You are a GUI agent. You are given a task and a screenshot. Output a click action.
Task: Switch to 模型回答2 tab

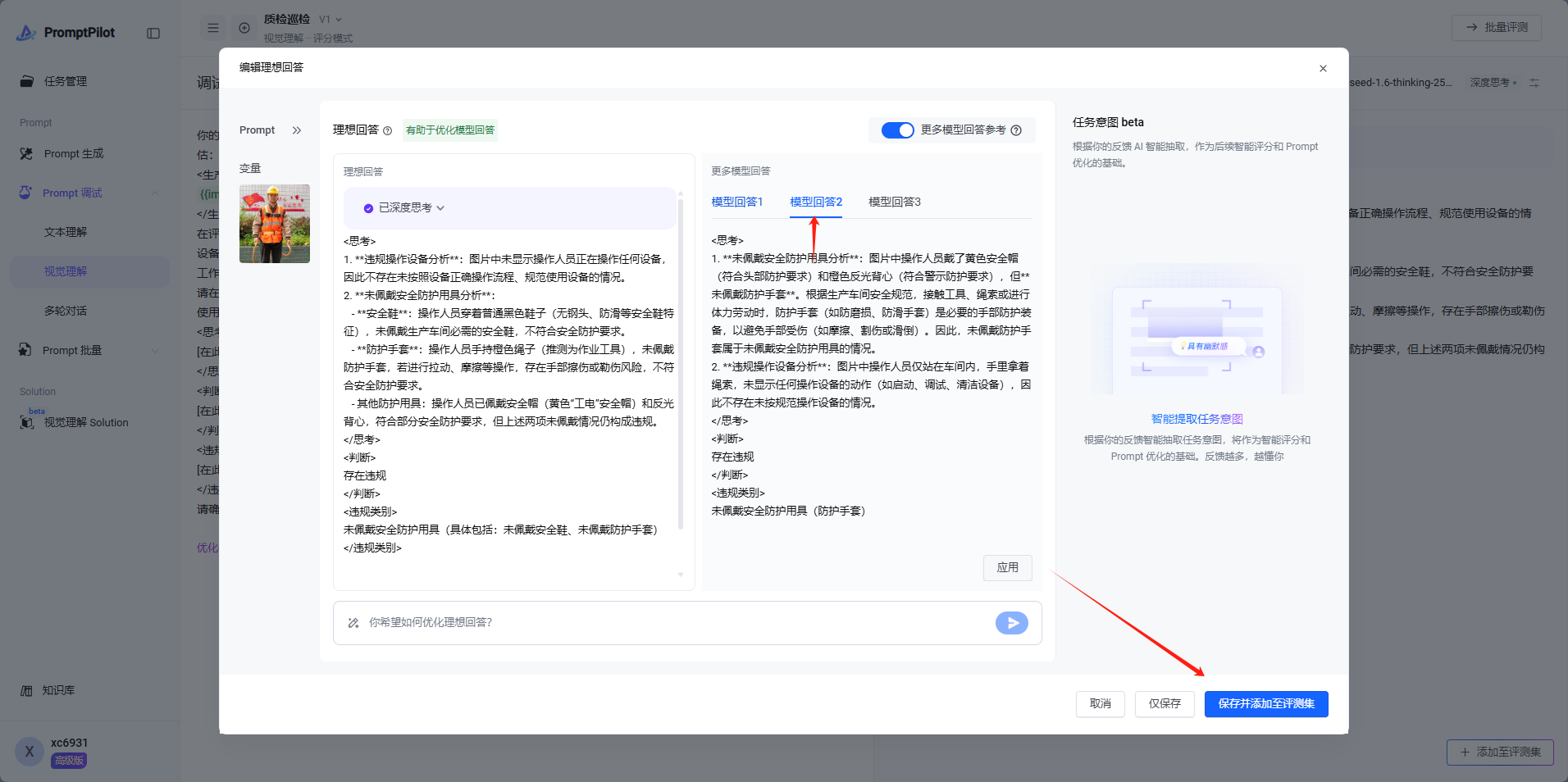click(x=816, y=202)
